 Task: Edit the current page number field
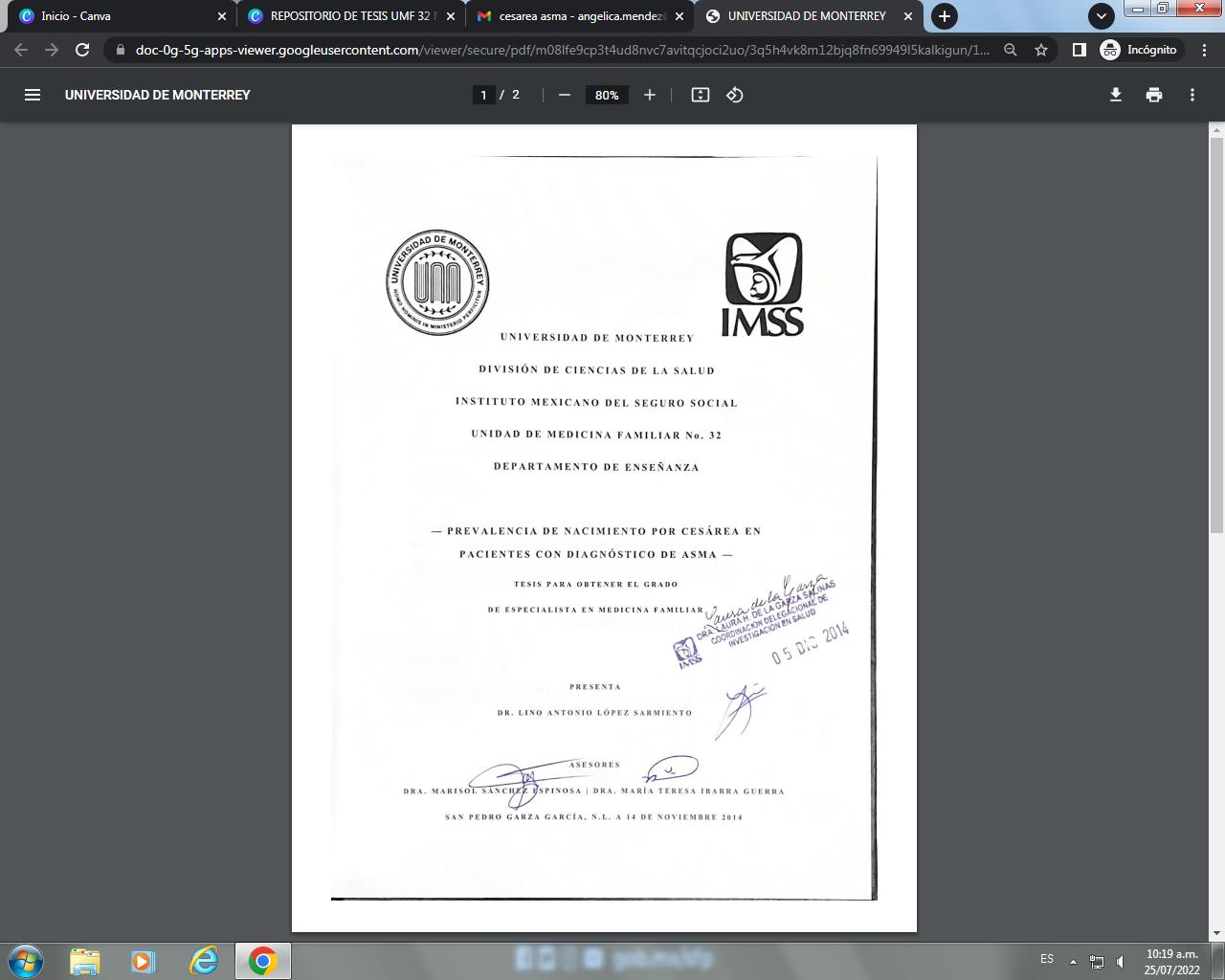coord(483,95)
